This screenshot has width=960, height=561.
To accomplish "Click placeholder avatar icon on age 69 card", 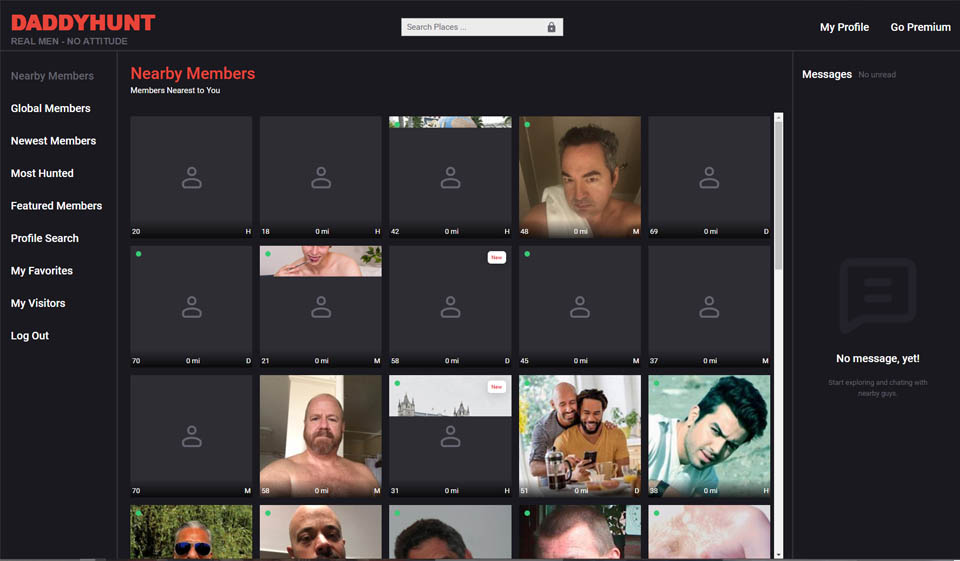I will pos(709,178).
